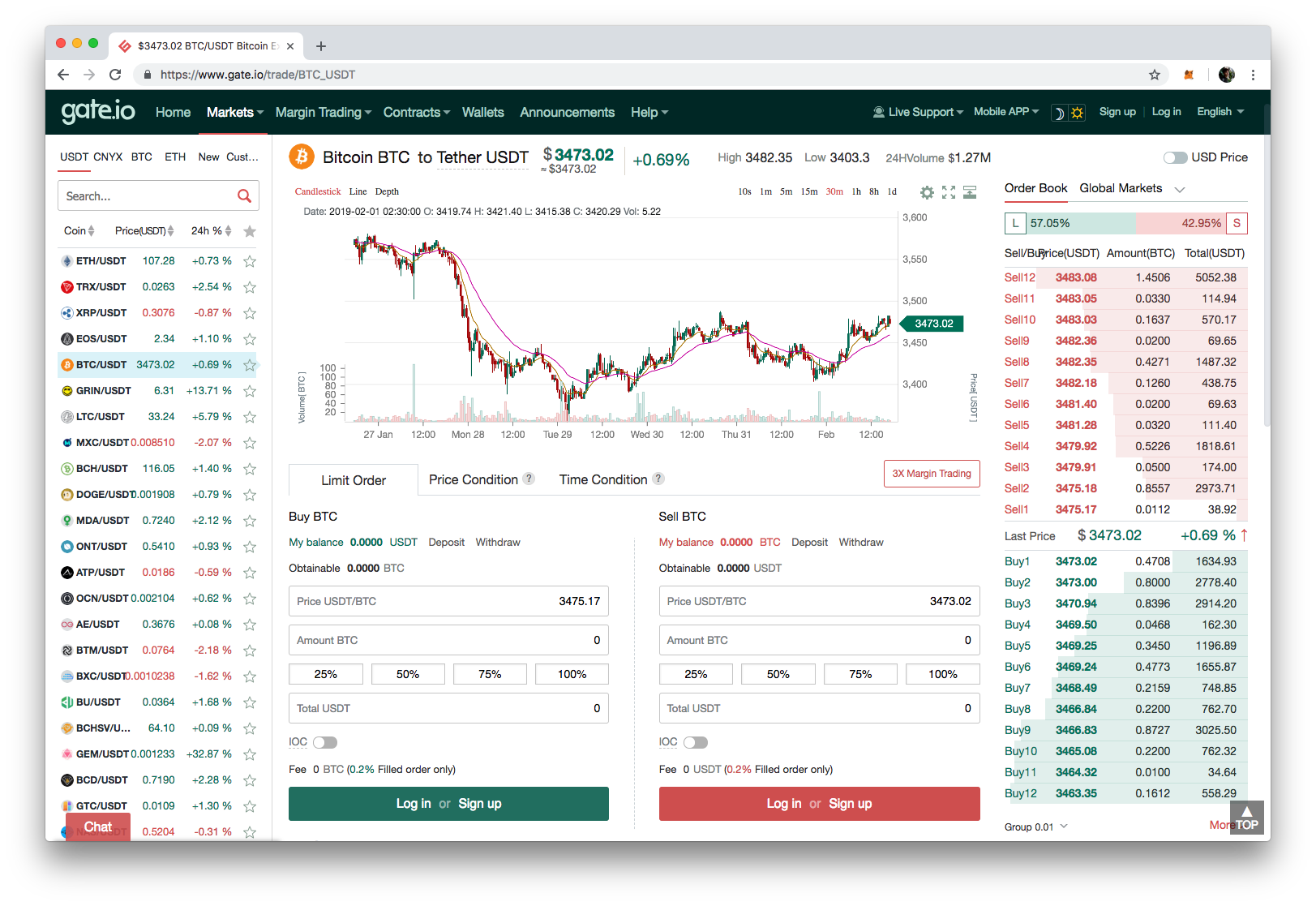Star the GRIN/USDT pair
Image resolution: width=1316 pixels, height=906 pixels.
coord(250,391)
